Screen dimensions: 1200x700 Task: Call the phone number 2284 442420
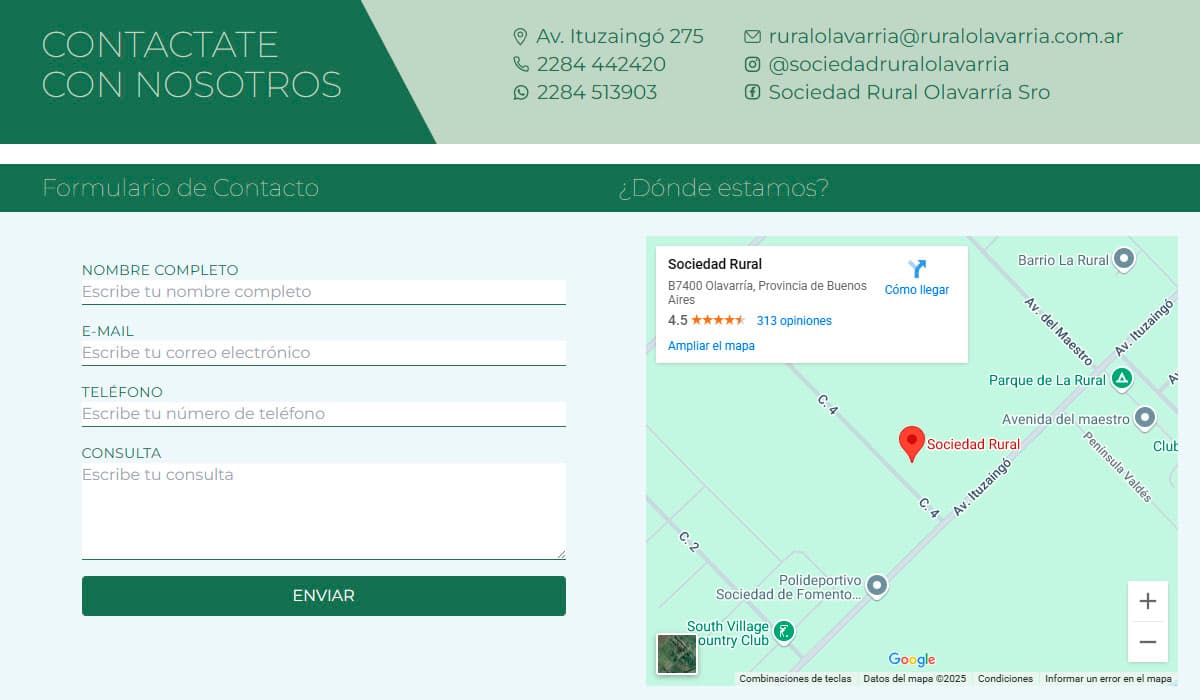coord(601,65)
